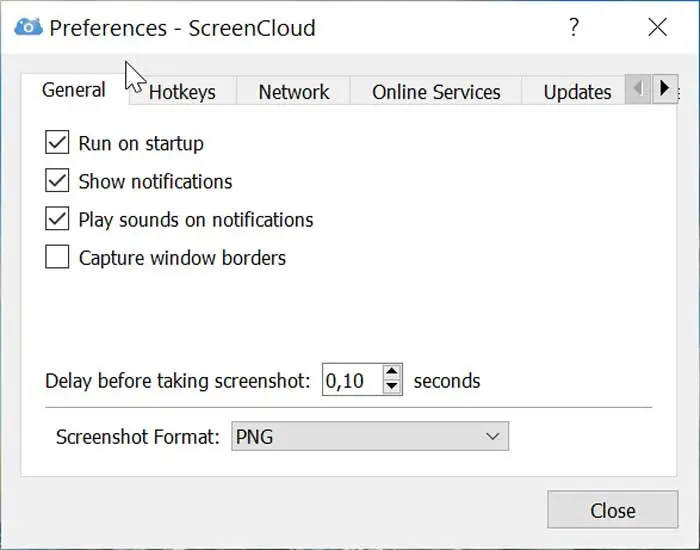The width and height of the screenshot is (700, 550).
Task: Click the ScreenCloud app icon in title bar
Action: (28, 27)
